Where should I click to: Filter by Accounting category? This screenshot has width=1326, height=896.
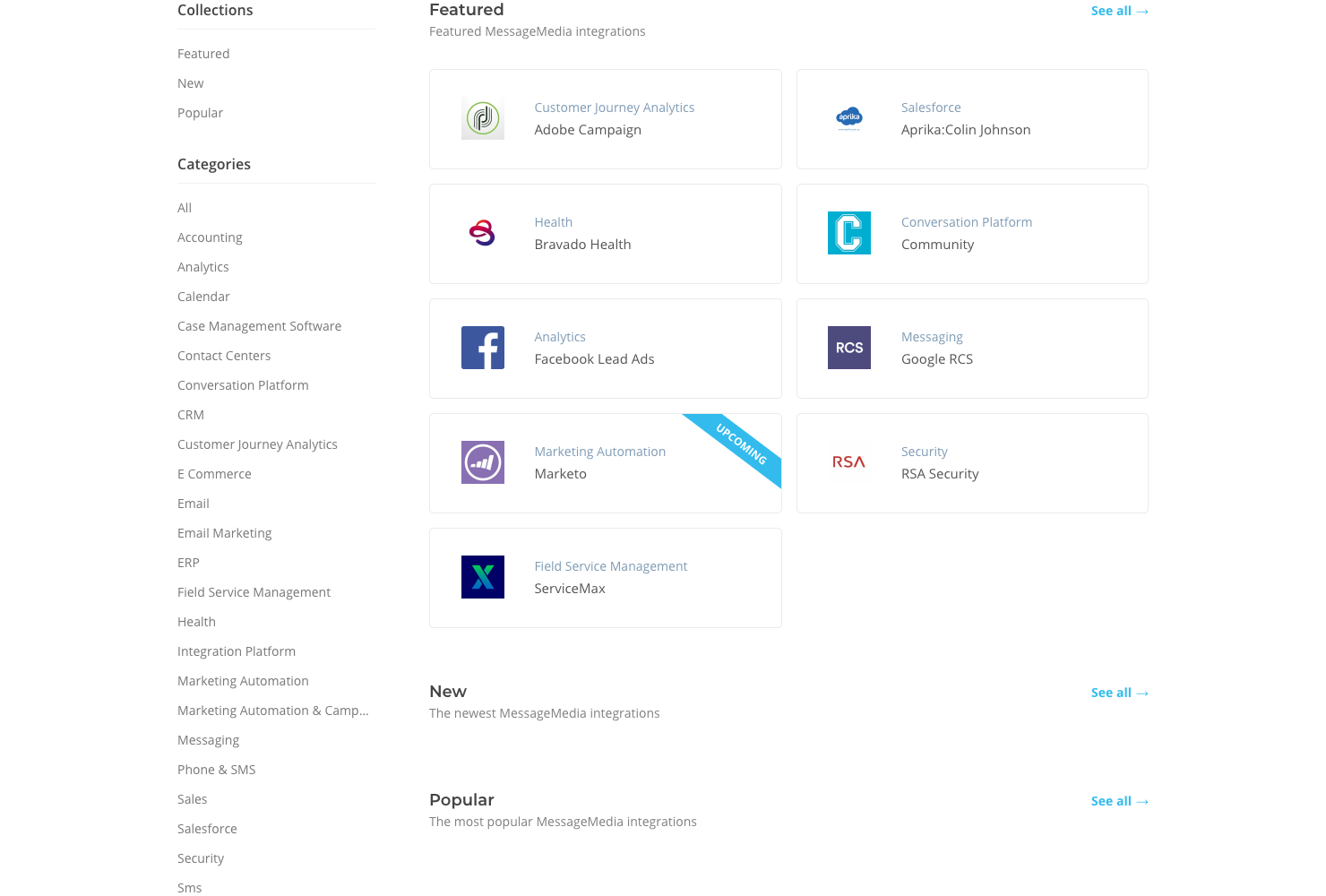pos(210,237)
